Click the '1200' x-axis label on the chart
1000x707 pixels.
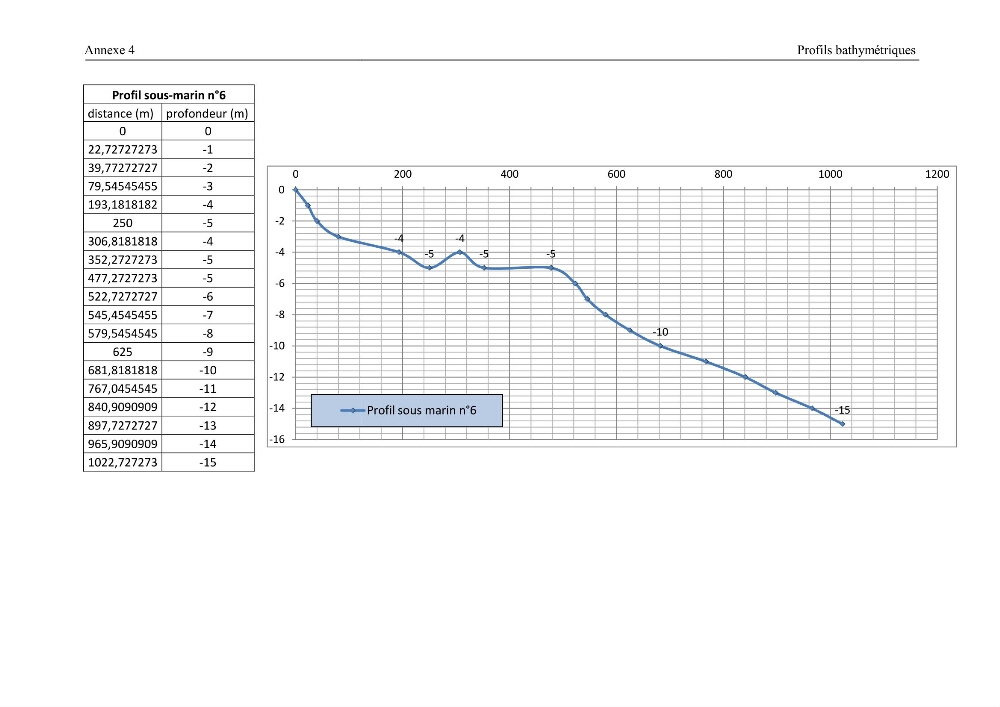(937, 174)
